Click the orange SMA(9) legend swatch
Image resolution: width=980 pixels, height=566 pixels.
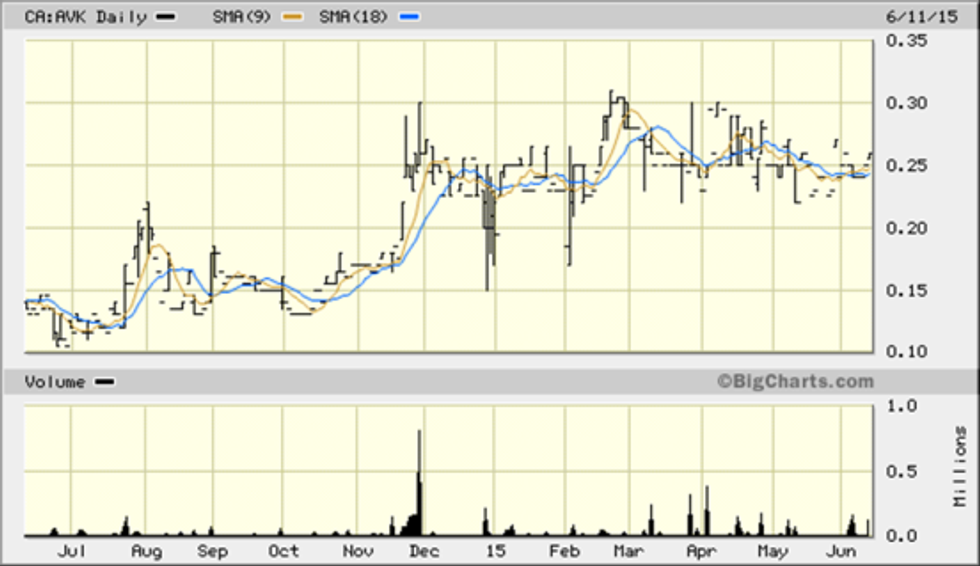(x=291, y=18)
